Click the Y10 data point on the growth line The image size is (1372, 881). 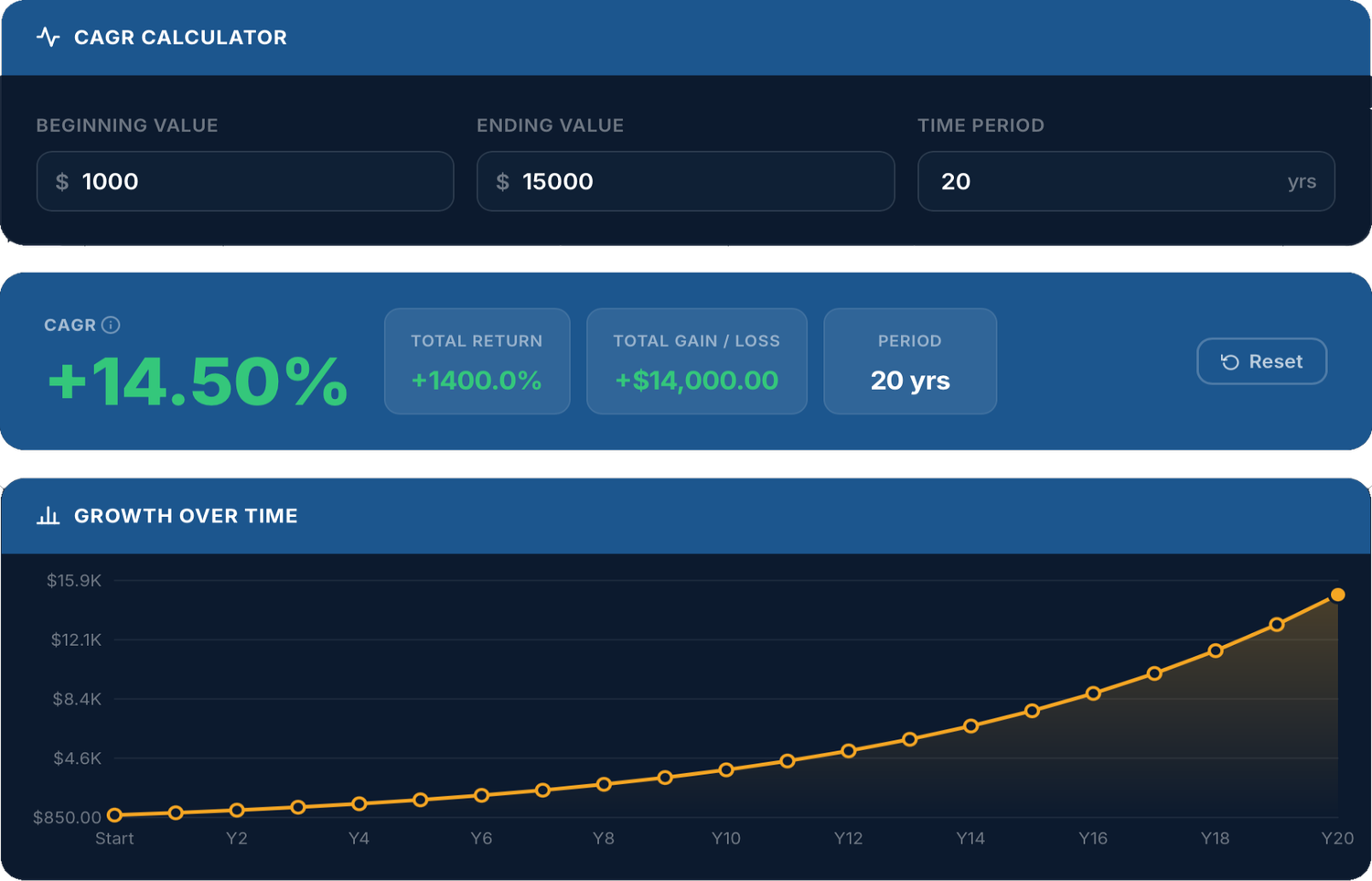[726, 769]
